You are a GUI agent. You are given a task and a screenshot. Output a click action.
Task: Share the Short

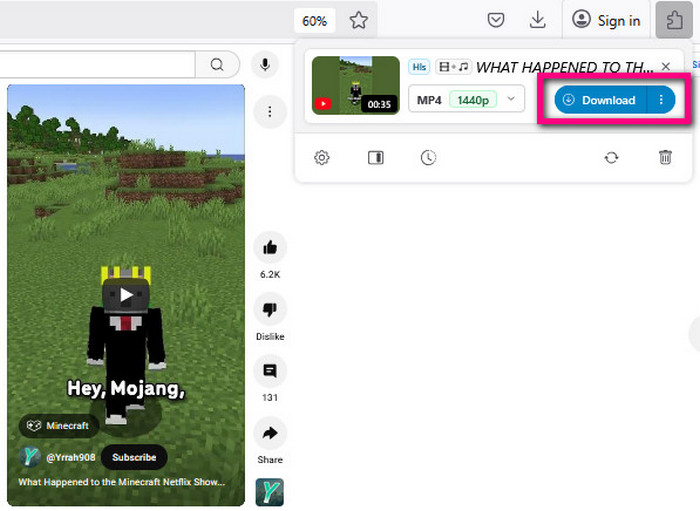pos(270,432)
